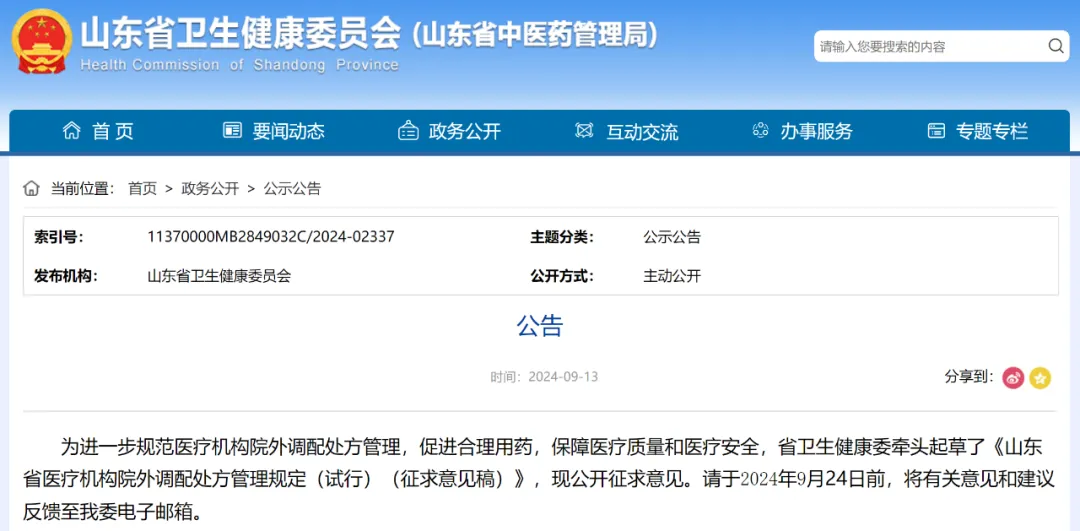Click the national emblem logo
This screenshot has width=1080, height=531.
click(x=41, y=41)
